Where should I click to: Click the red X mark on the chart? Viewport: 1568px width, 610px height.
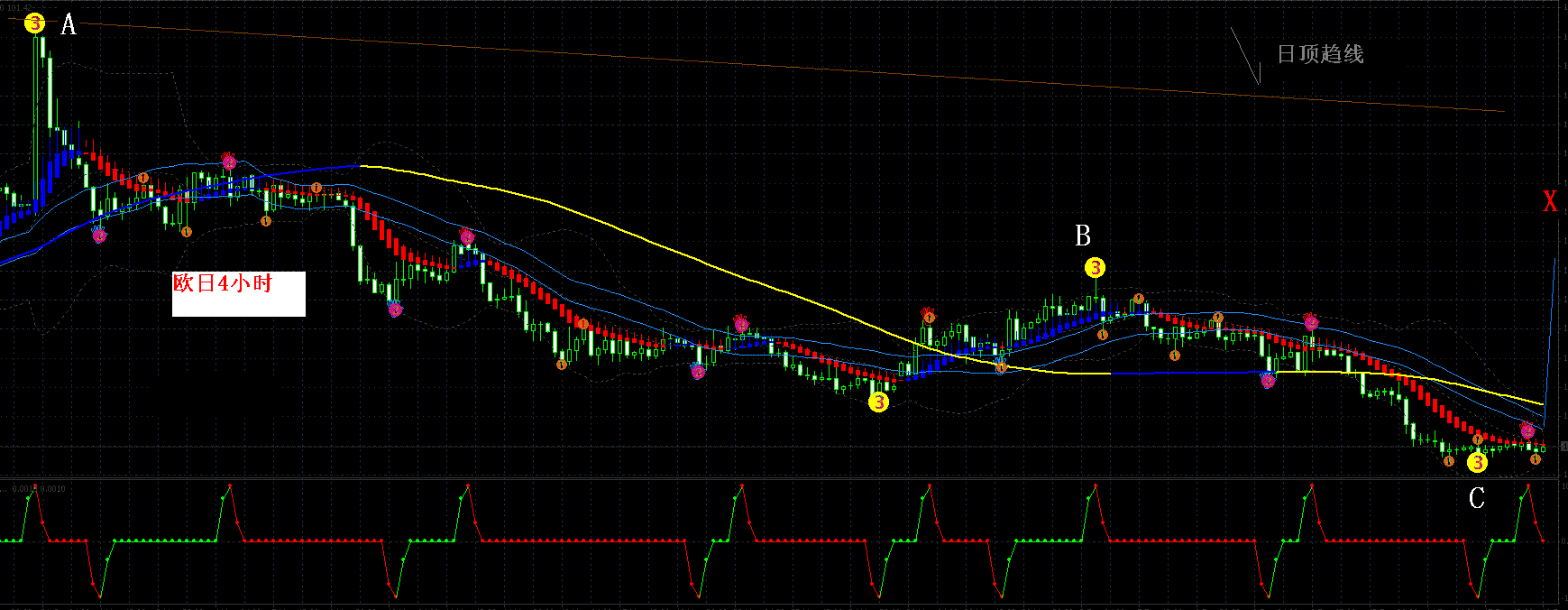click(1550, 200)
